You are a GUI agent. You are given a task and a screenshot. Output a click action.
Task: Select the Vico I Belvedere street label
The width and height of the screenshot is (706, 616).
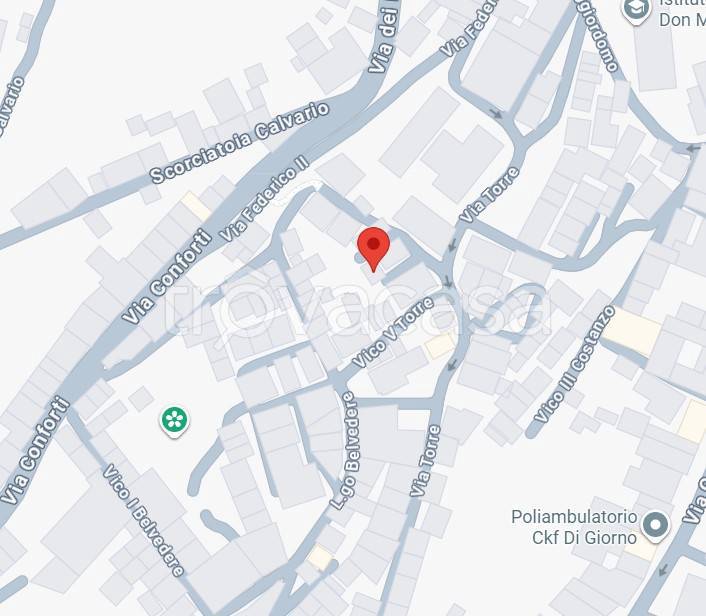pos(144,520)
